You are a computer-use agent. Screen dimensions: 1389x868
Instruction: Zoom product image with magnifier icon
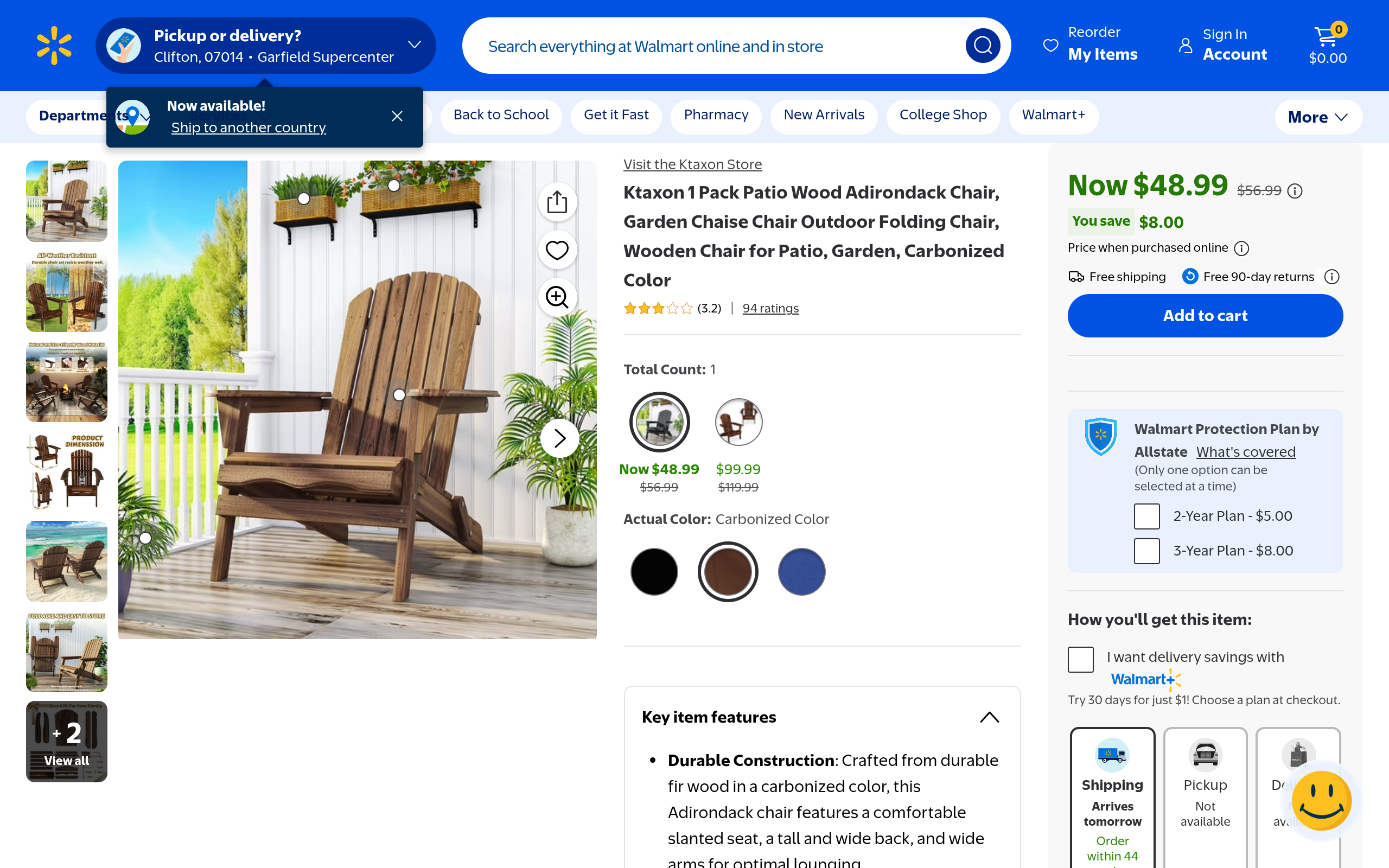point(557,297)
